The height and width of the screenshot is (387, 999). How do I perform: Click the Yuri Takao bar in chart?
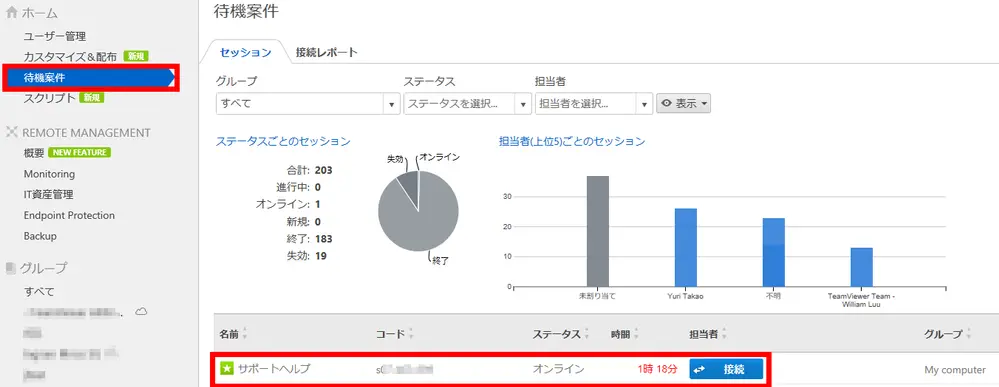686,247
